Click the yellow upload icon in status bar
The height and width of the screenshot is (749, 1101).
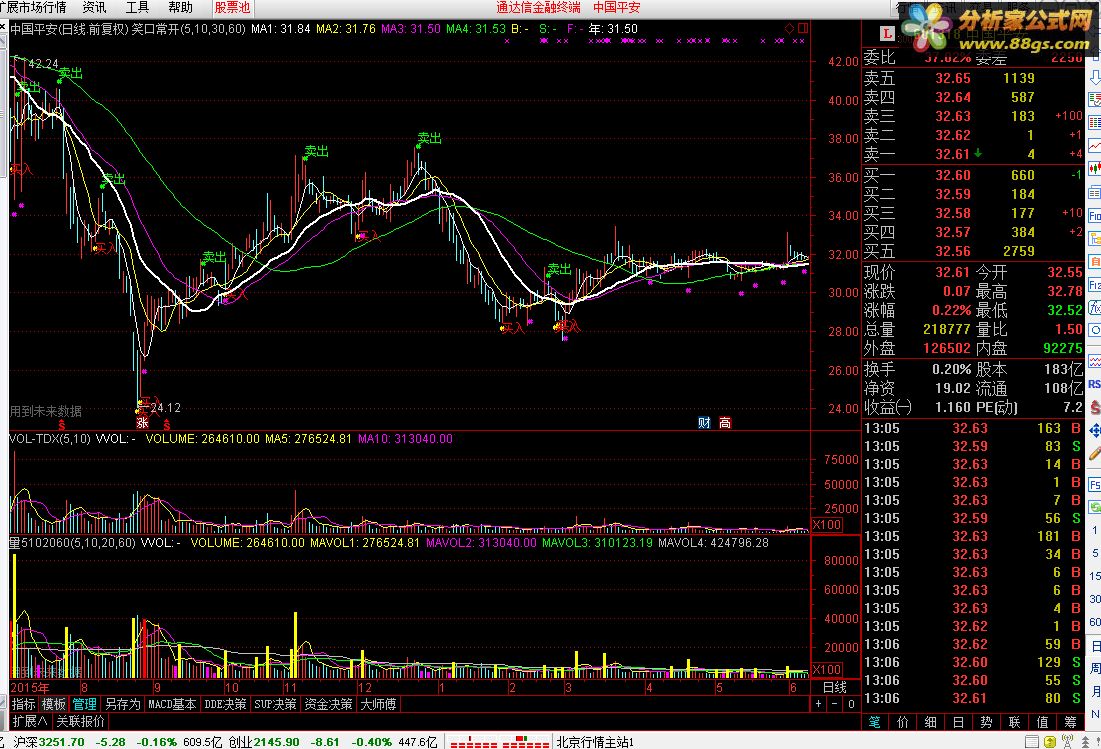(x=1050, y=741)
